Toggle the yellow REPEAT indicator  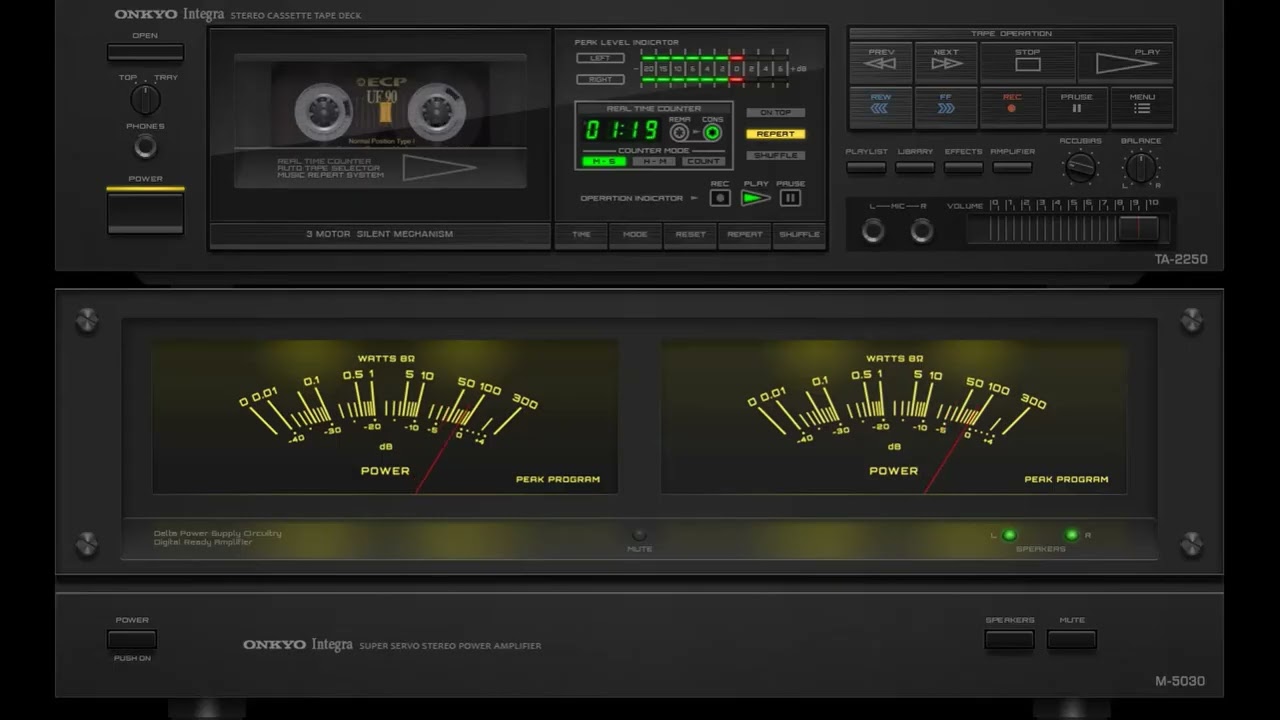(775, 134)
